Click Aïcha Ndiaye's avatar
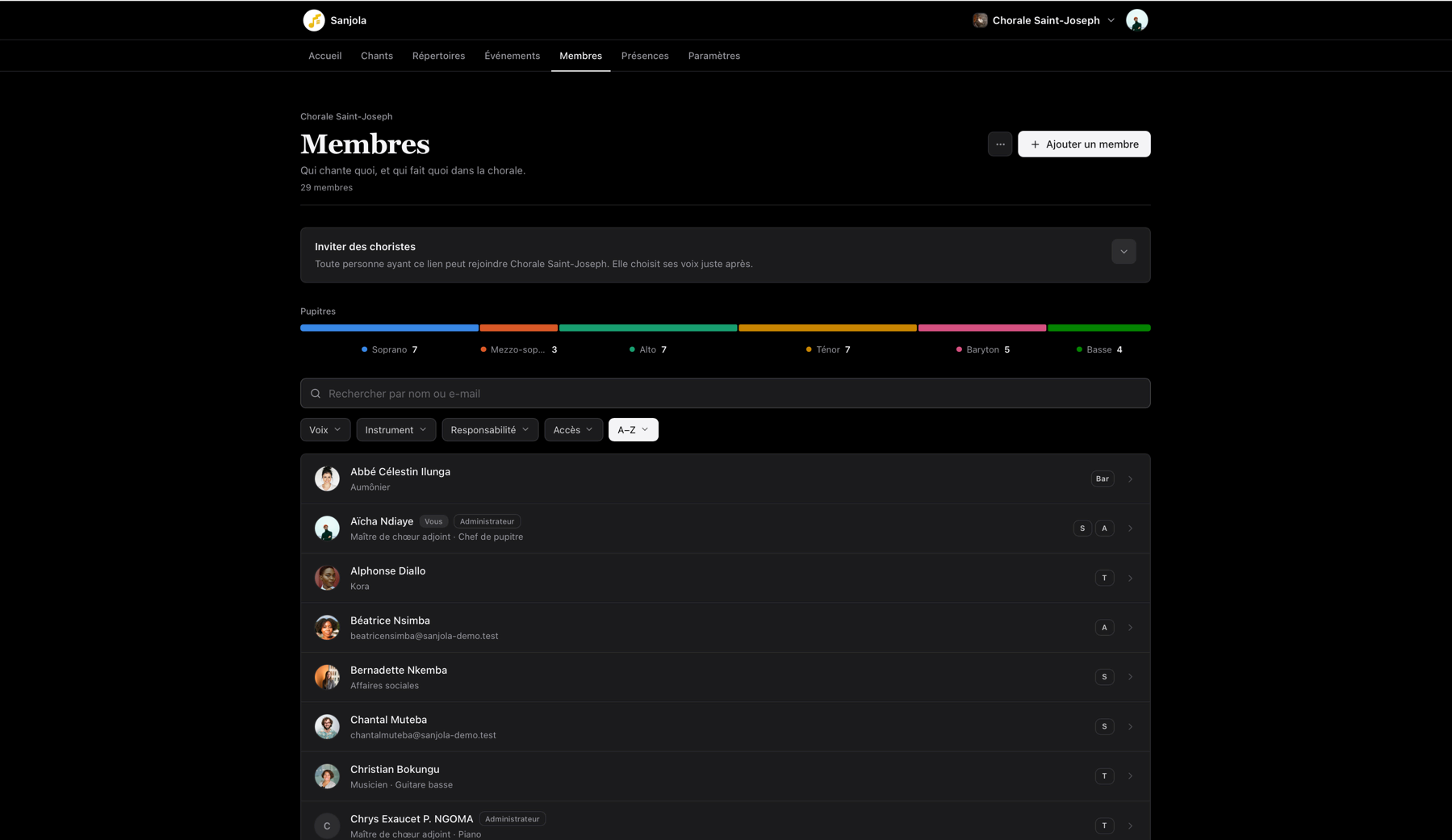1452x840 pixels. click(327, 529)
